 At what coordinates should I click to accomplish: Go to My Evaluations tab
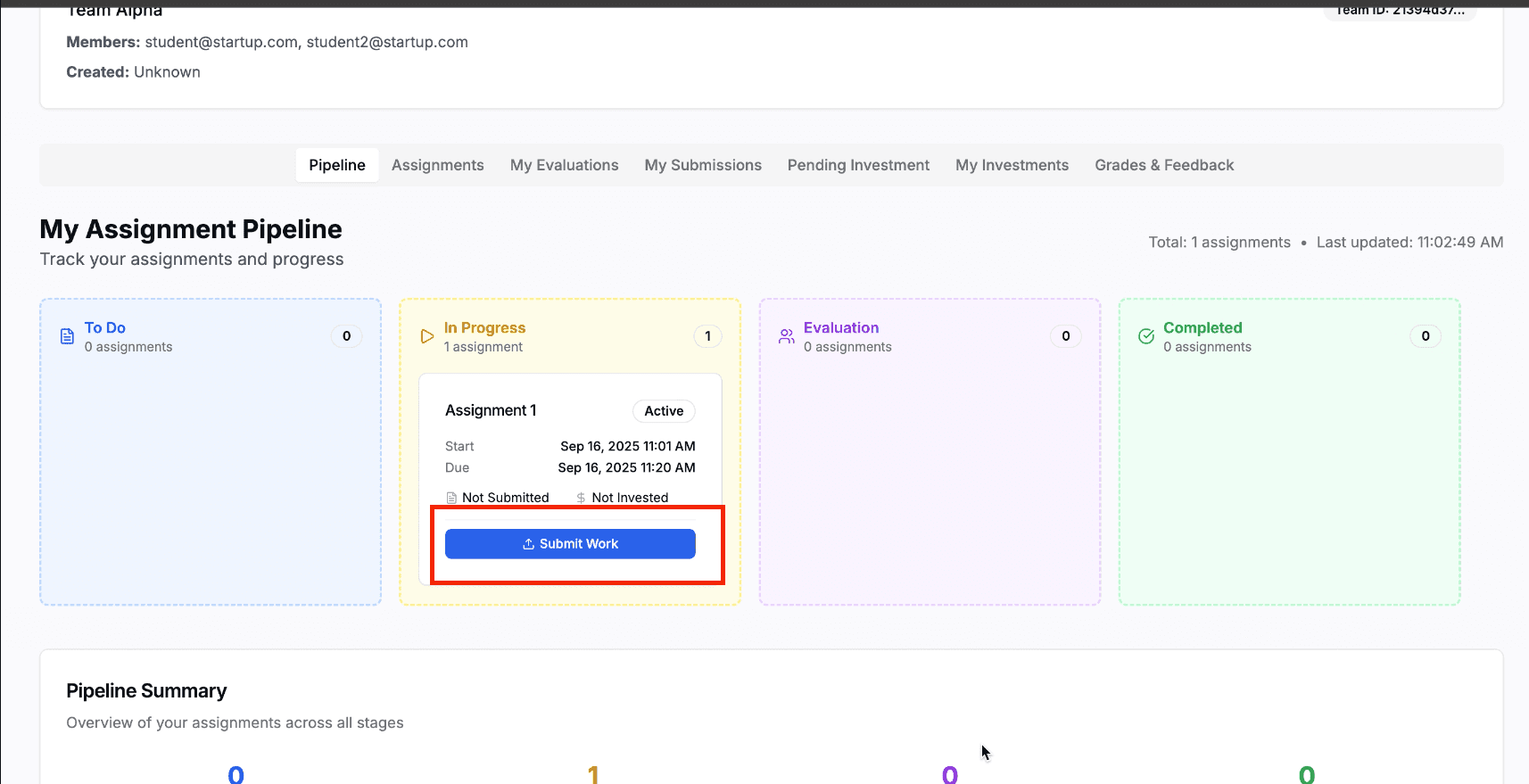[565, 165]
